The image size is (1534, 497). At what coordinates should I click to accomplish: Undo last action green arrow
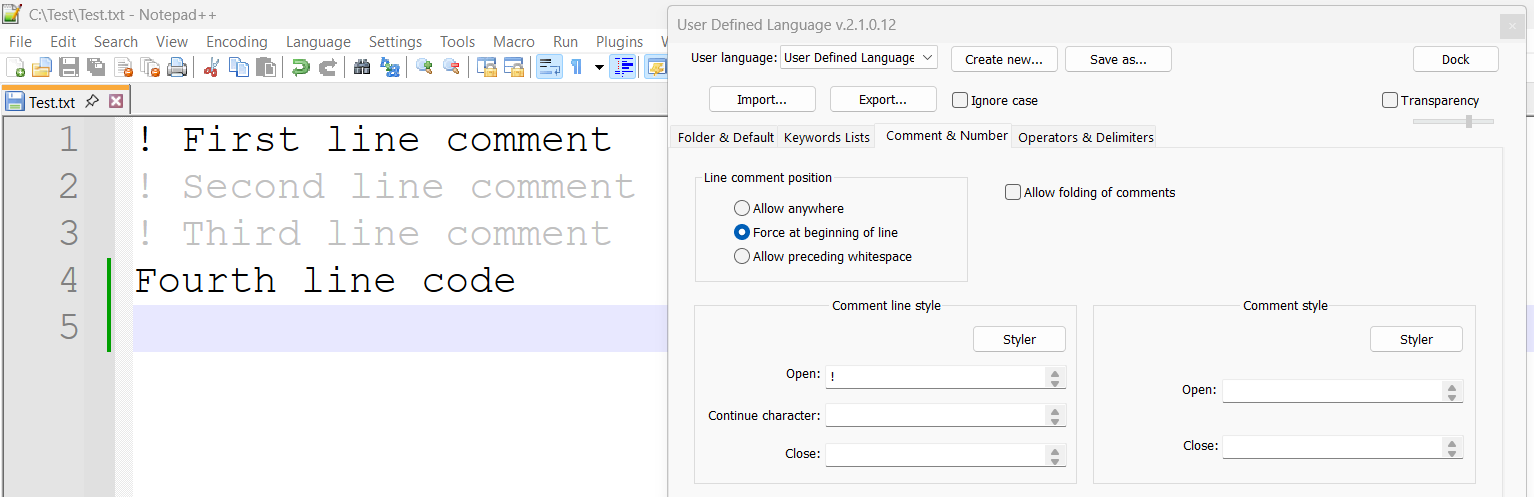click(300, 68)
